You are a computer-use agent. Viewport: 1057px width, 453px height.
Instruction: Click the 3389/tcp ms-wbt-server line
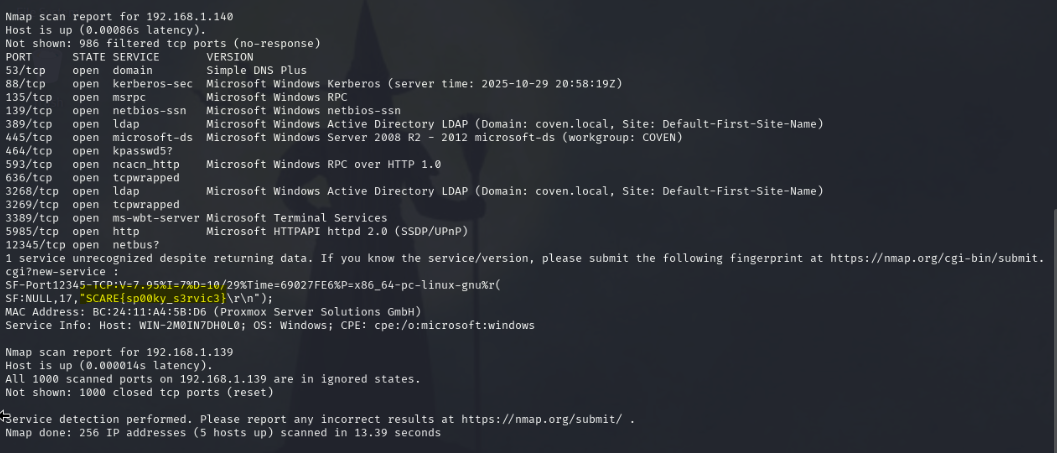pos(196,218)
